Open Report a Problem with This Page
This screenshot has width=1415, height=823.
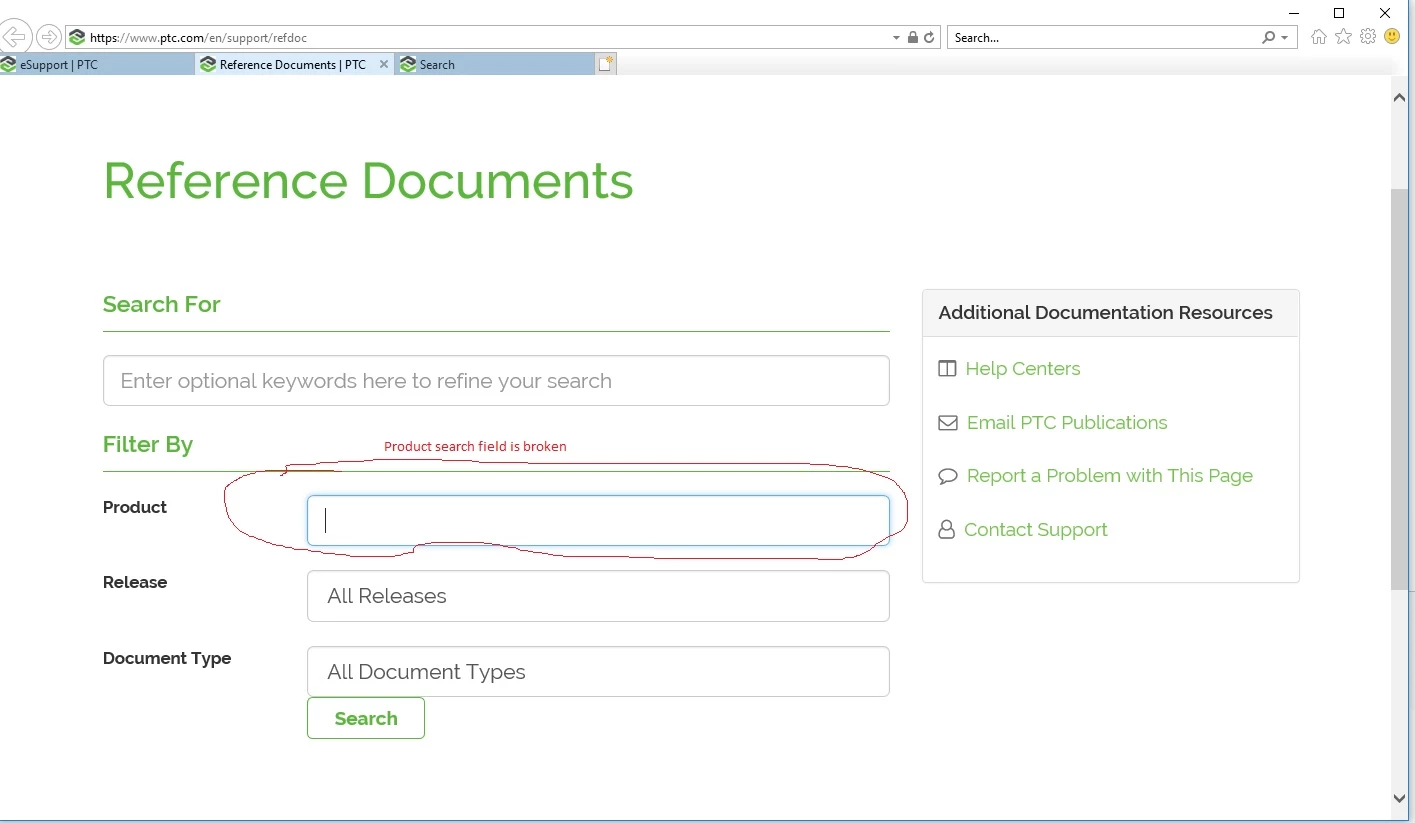click(1110, 476)
